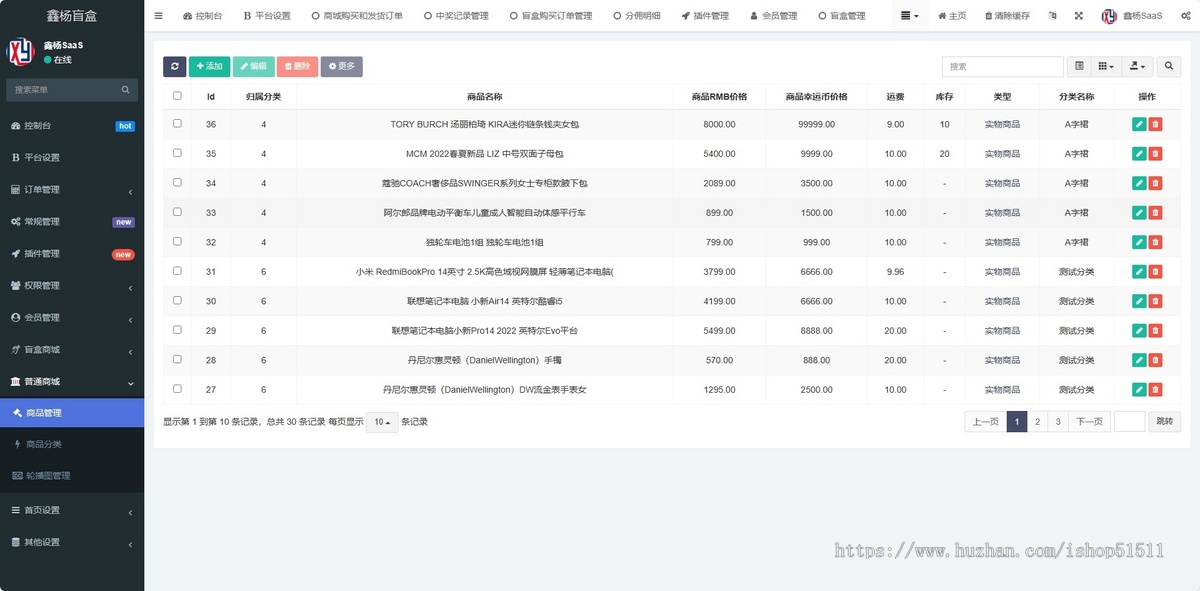Edit the MCM 2022 product row

click(x=1139, y=154)
